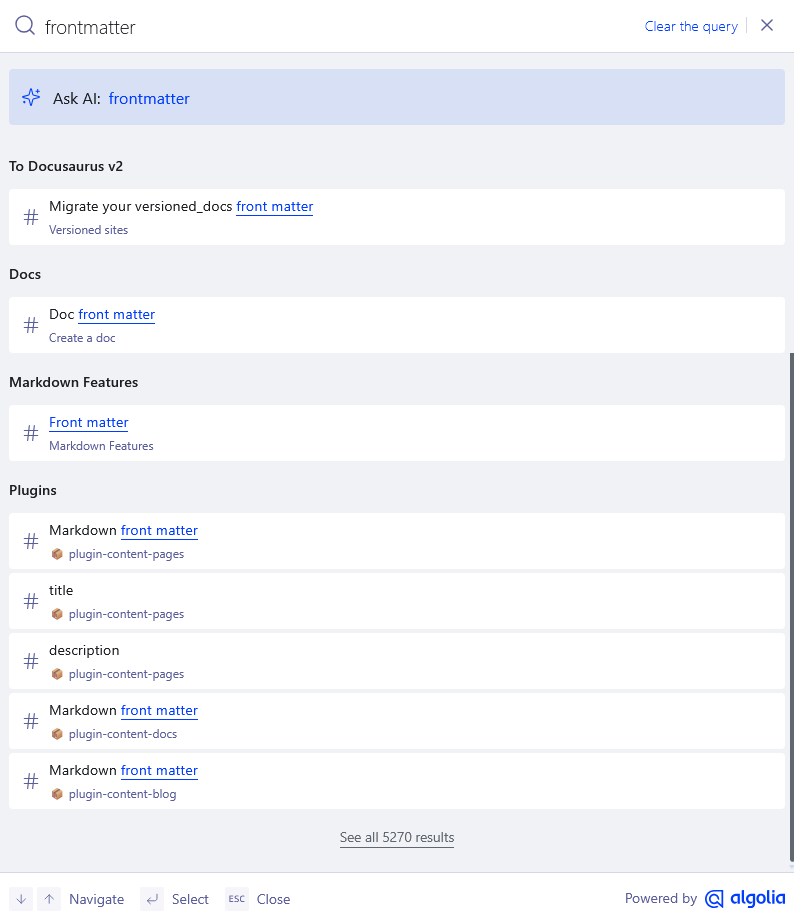Click the hash icon beside the title result
794x920 pixels.
point(31,601)
